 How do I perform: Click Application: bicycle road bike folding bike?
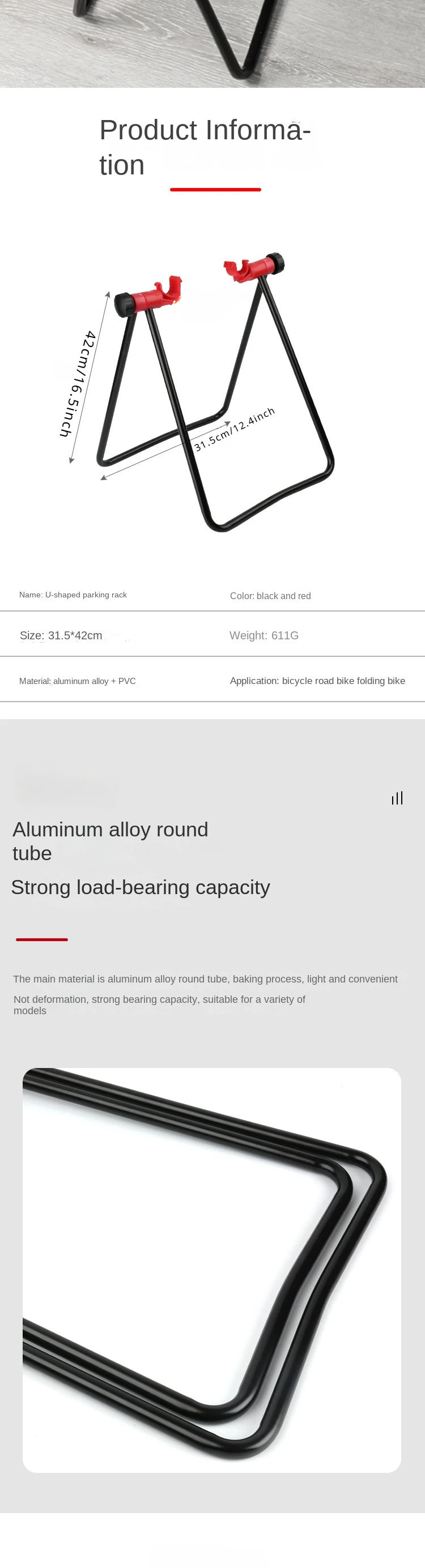(x=317, y=681)
